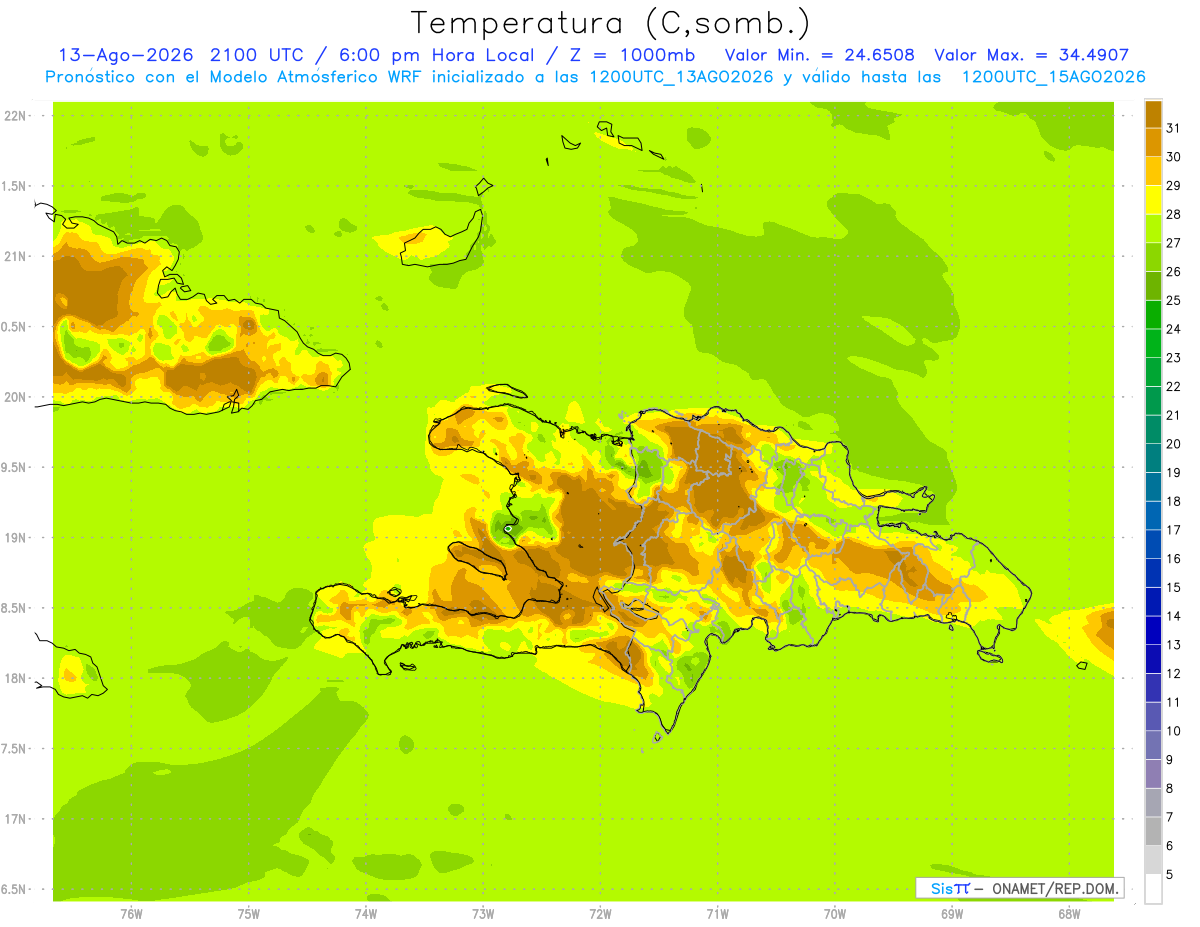Select the grey legend band between 6 and 7
The width and height of the screenshot is (1200, 927).
coord(1153,831)
